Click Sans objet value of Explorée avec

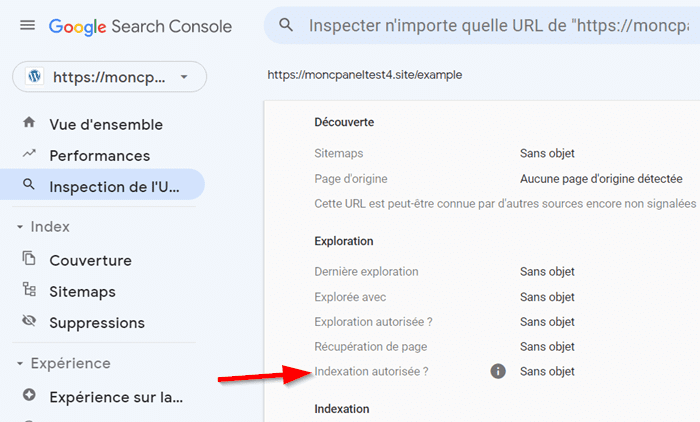pyautogui.click(x=547, y=297)
